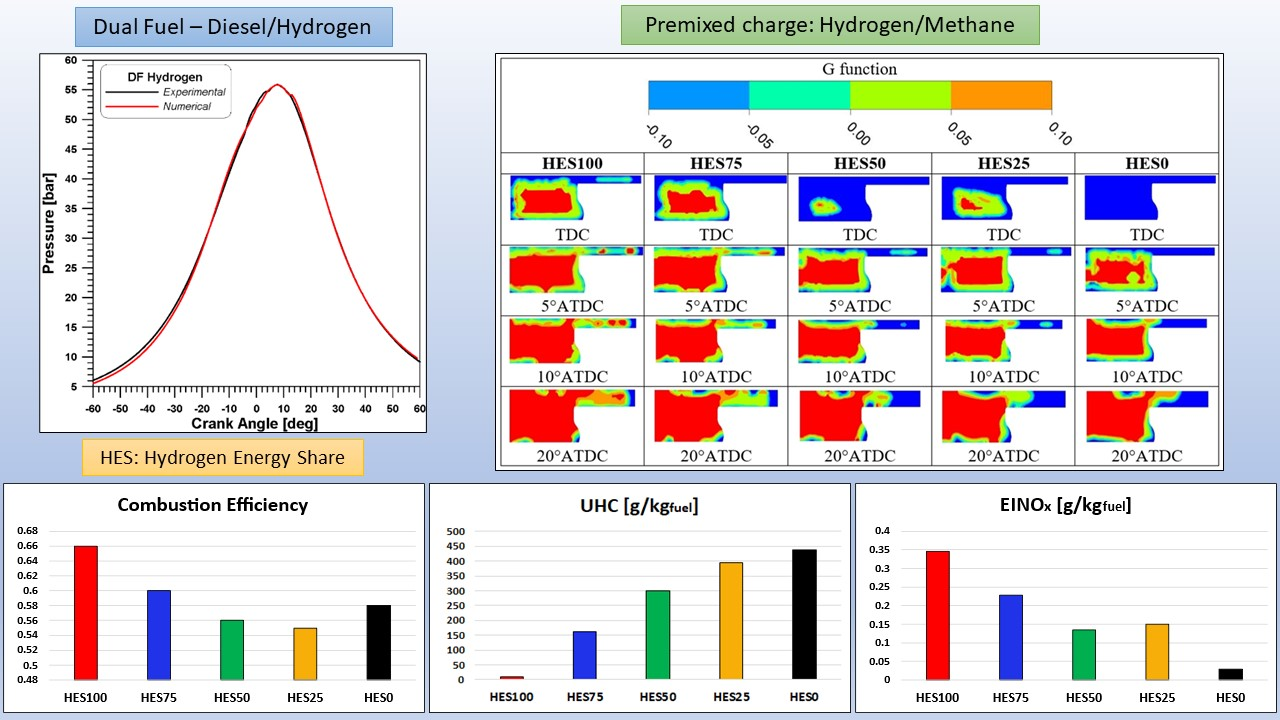Open the HES0 20°ATDC contour image

1147,416
